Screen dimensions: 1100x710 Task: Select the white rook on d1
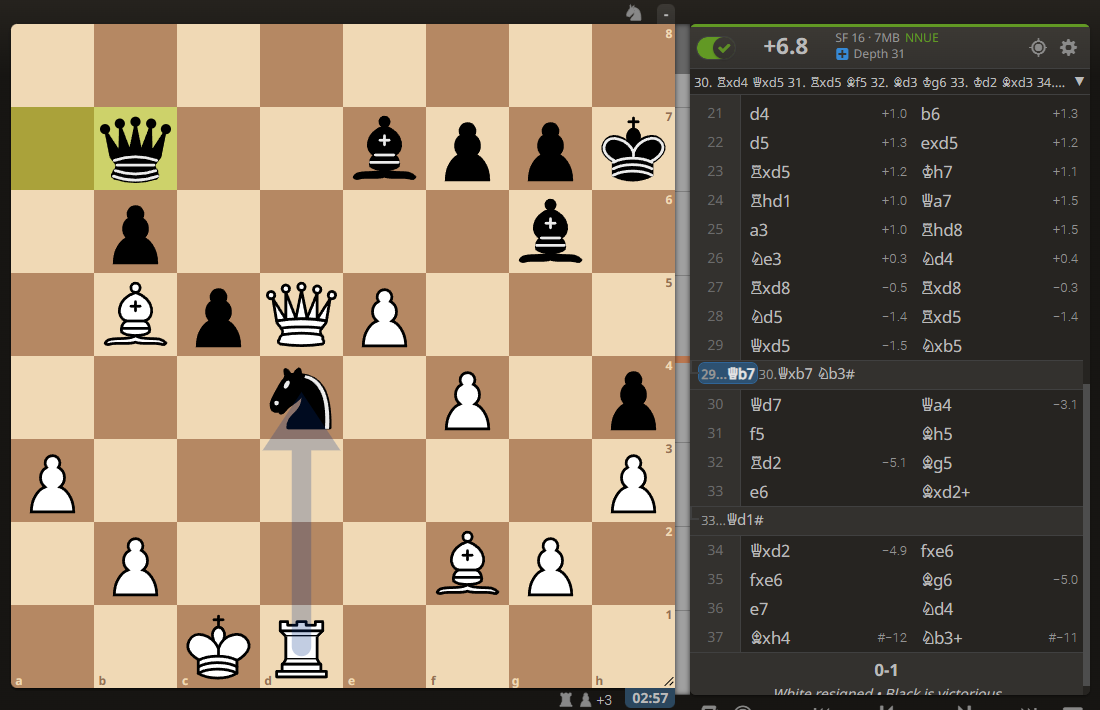302,646
